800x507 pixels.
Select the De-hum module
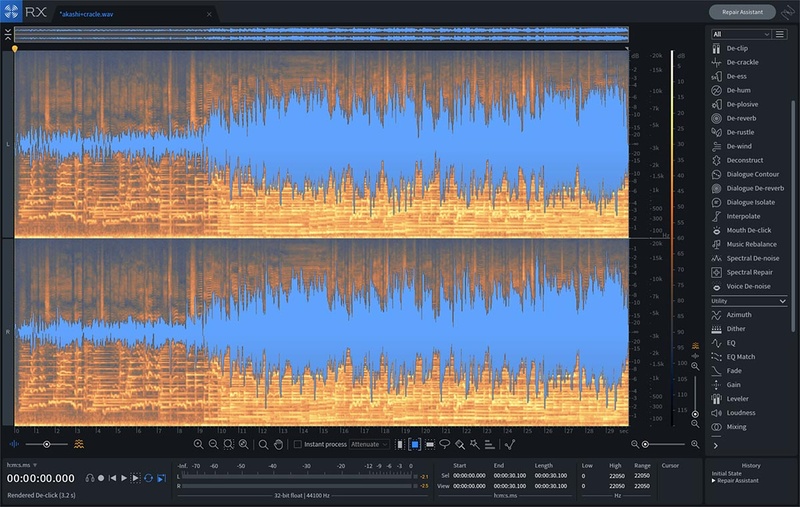tap(738, 90)
